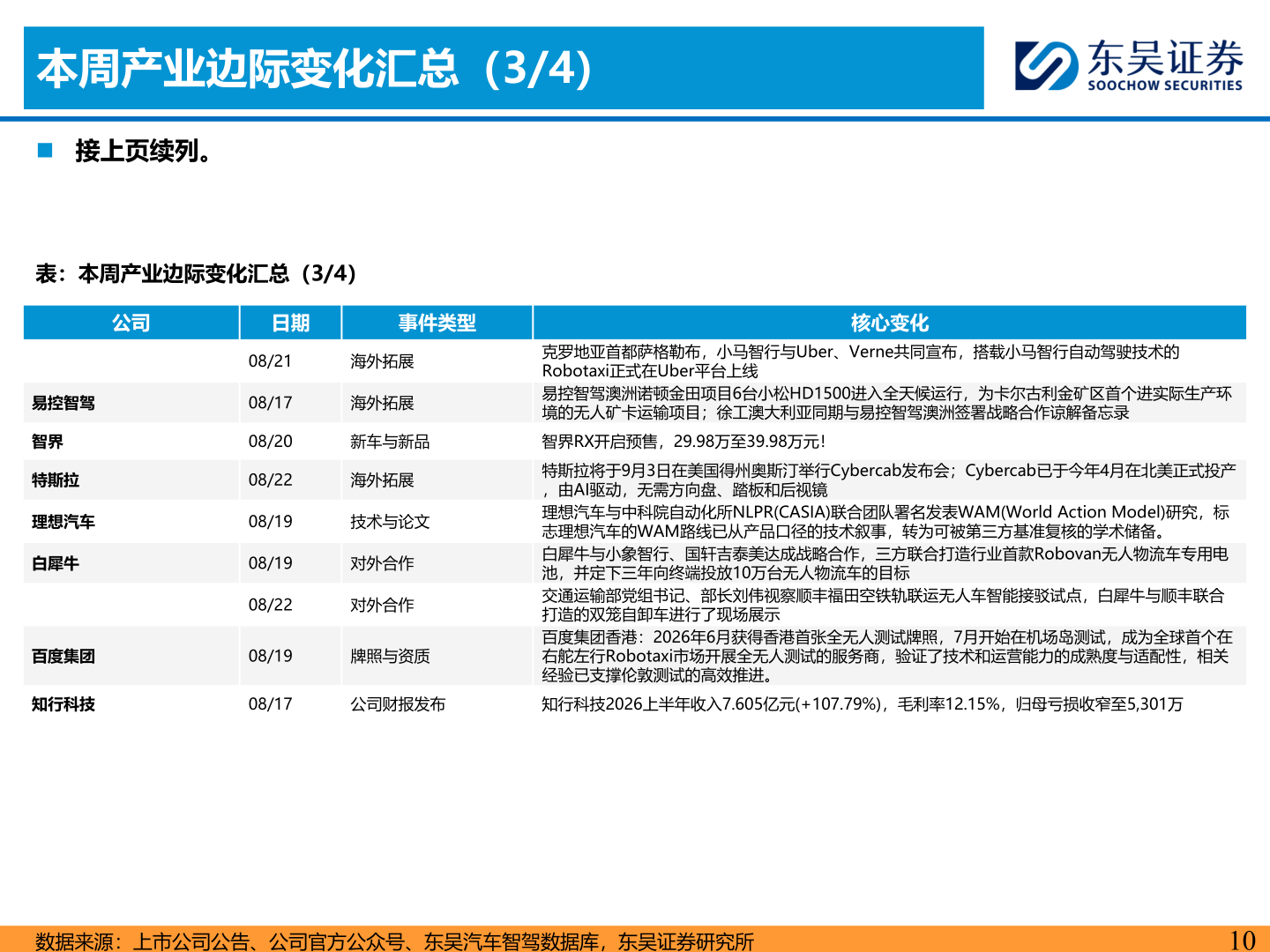Click the 核心变化 column header
Screen dimensions: 1270x952
click(889, 323)
